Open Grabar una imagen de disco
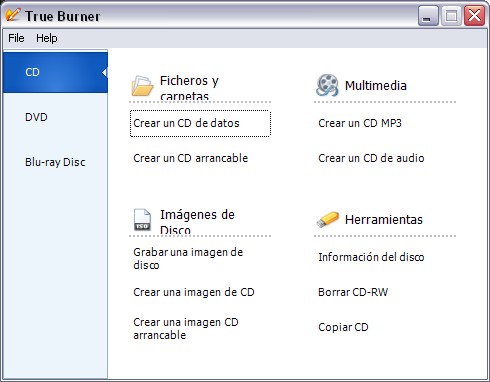Image resolution: width=490 pixels, height=382 pixels. [x=188, y=258]
